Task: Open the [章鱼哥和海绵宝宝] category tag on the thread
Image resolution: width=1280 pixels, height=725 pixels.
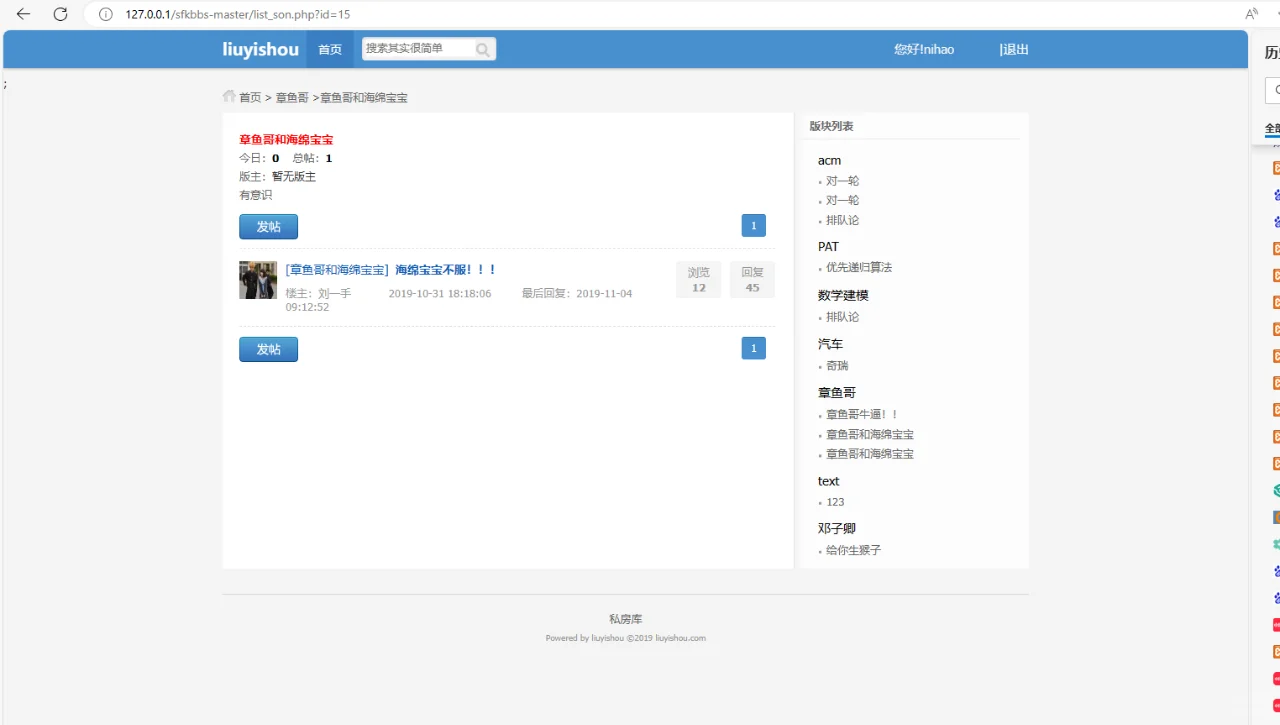Action: (x=337, y=270)
